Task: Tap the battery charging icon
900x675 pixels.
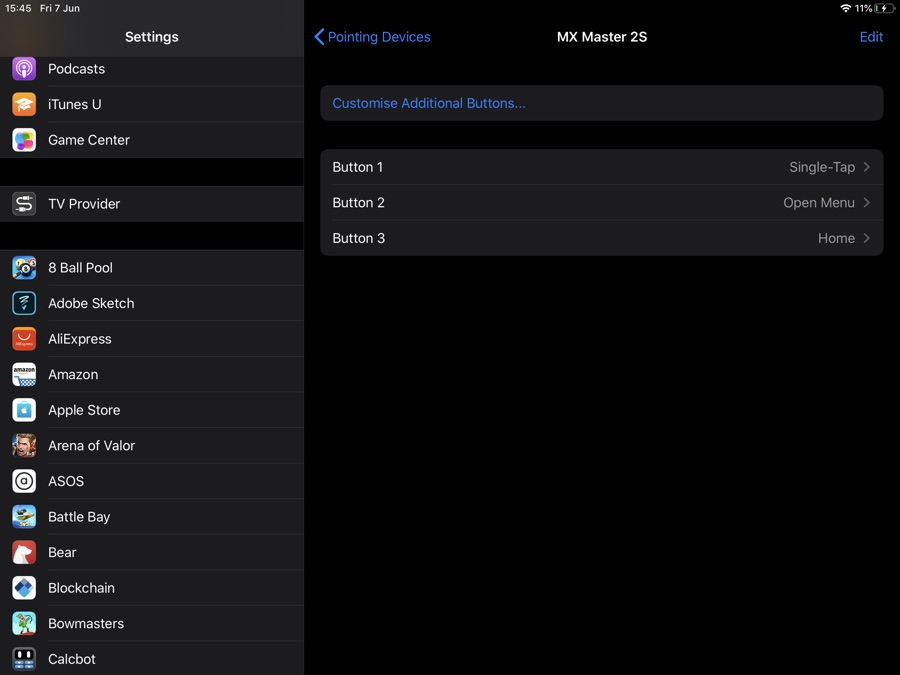Action: tap(884, 8)
